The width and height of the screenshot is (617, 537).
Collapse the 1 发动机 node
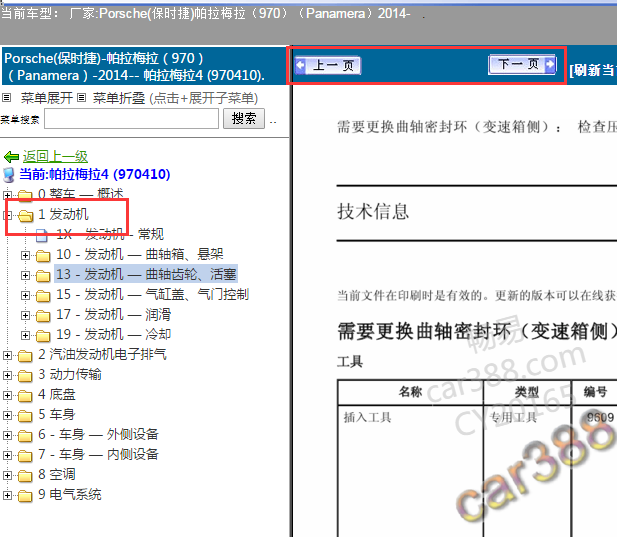7,215
